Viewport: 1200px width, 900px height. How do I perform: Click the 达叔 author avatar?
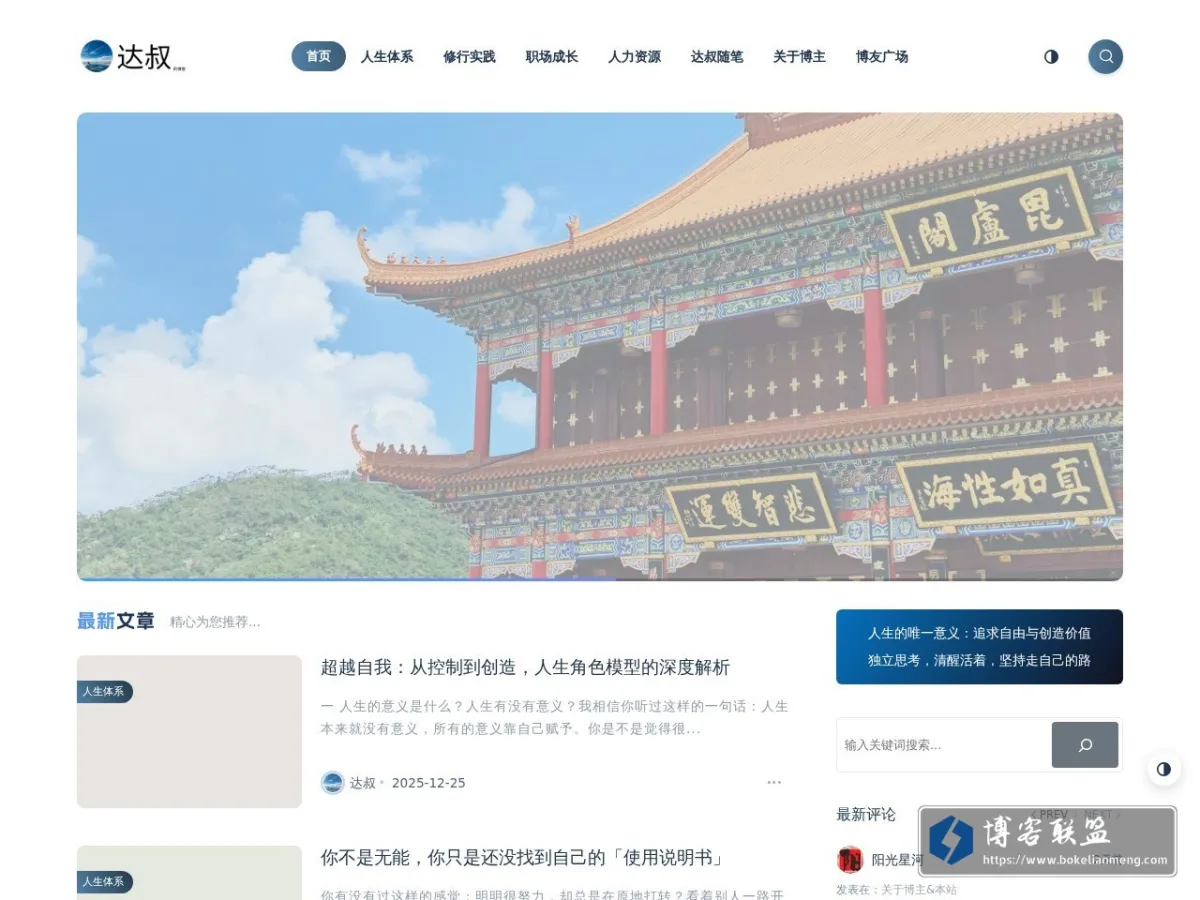[x=332, y=782]
